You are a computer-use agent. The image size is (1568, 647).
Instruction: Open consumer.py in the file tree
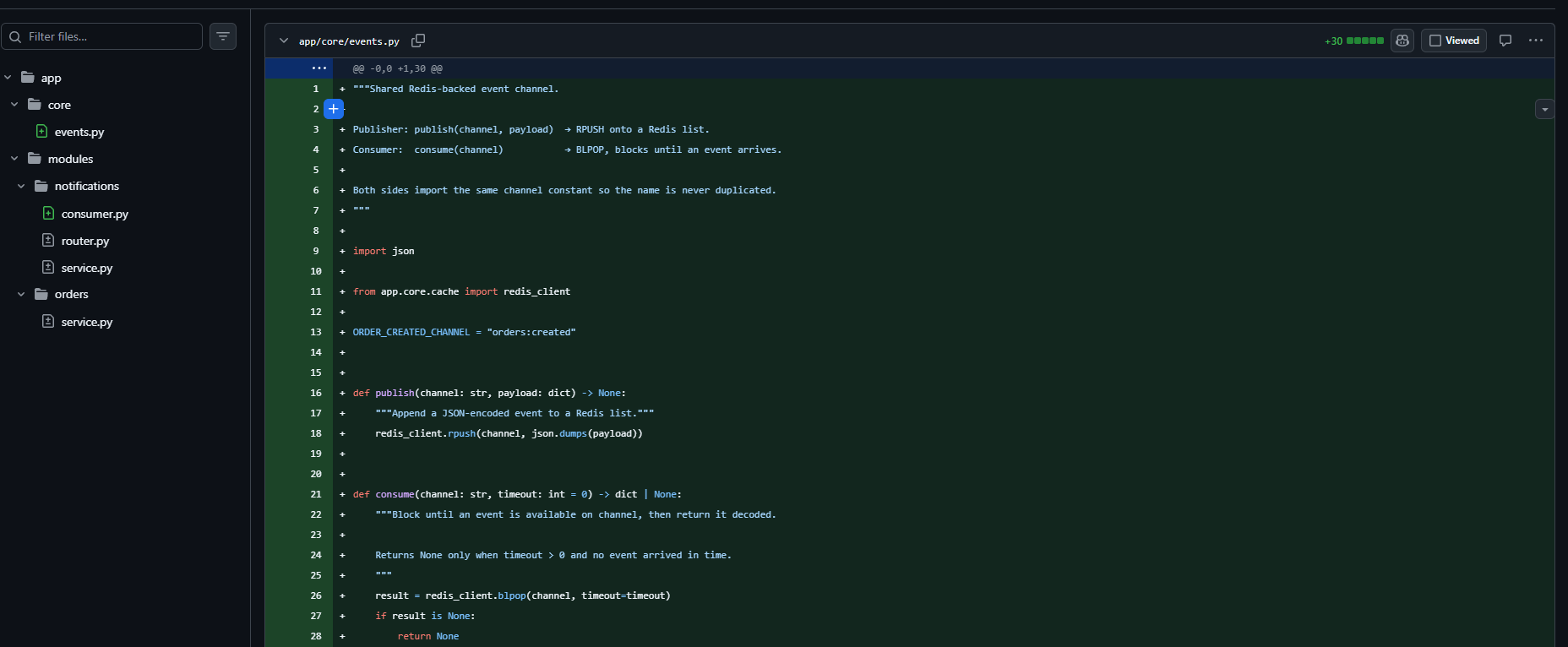pos(95,214)
